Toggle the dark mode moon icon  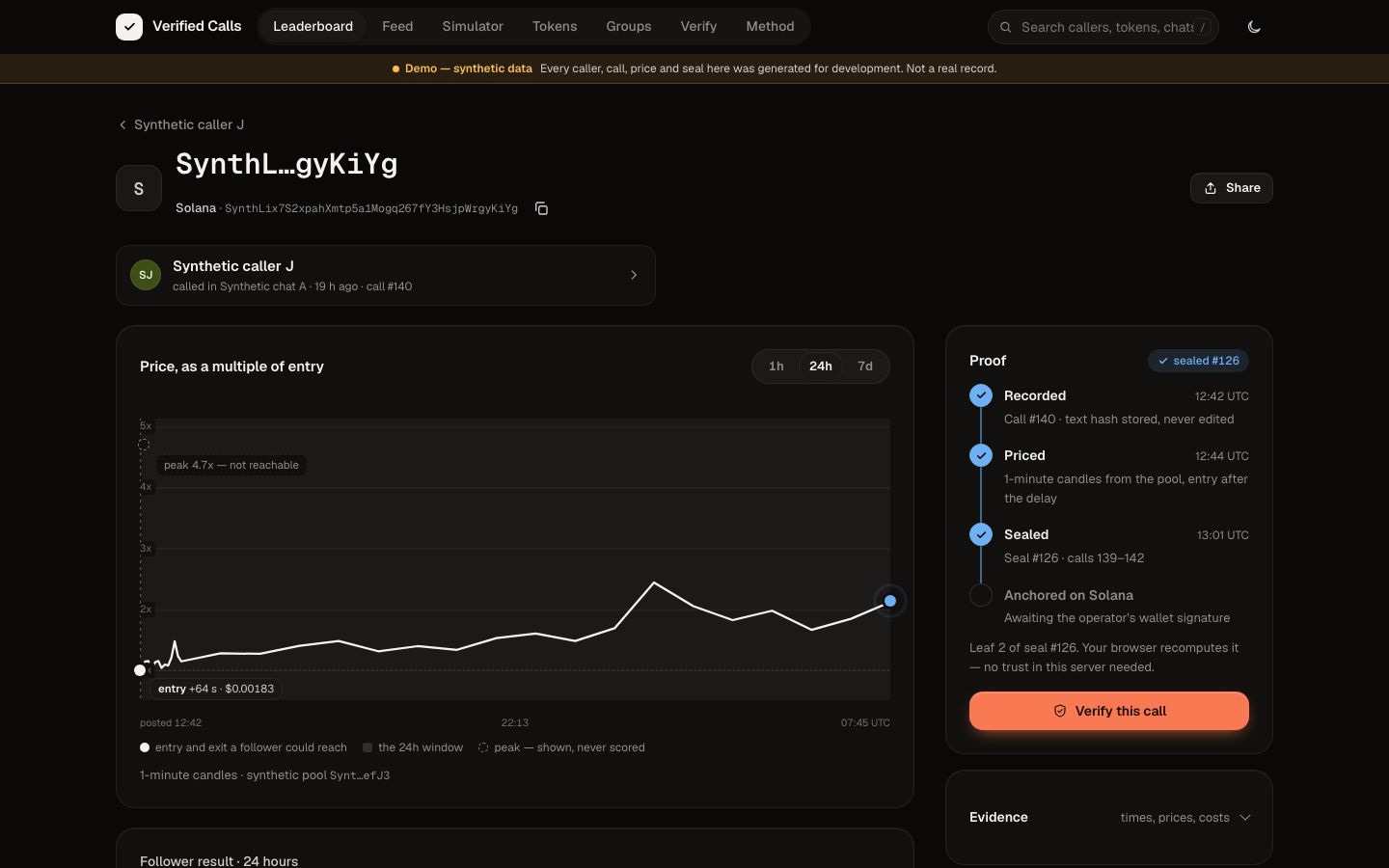click(1254, 27)
